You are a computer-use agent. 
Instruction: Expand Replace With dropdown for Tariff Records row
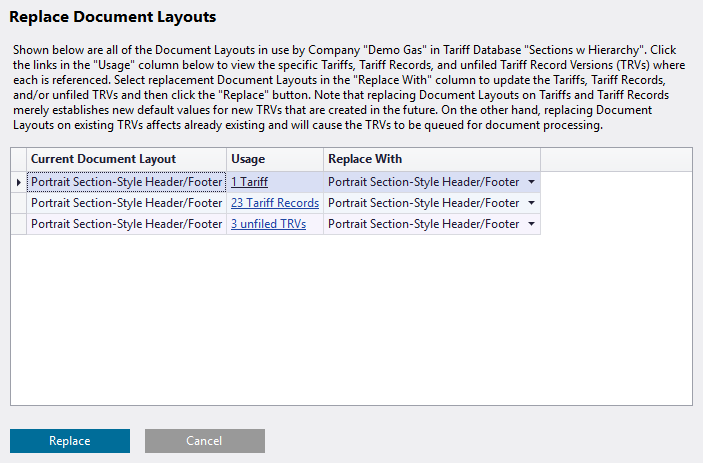click(531, 203)
